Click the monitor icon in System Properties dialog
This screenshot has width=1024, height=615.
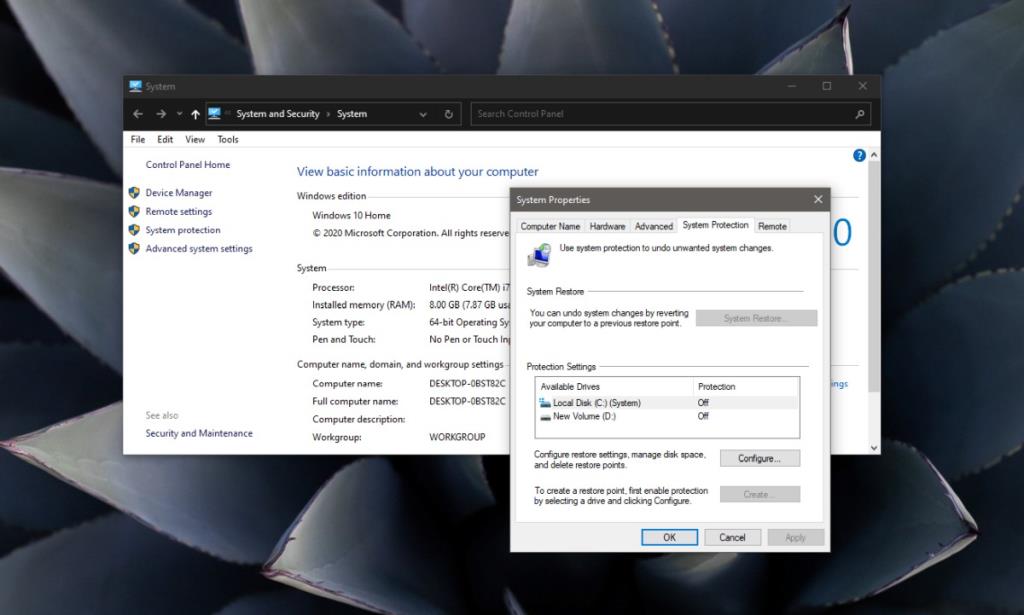click(x=540, y=255)
